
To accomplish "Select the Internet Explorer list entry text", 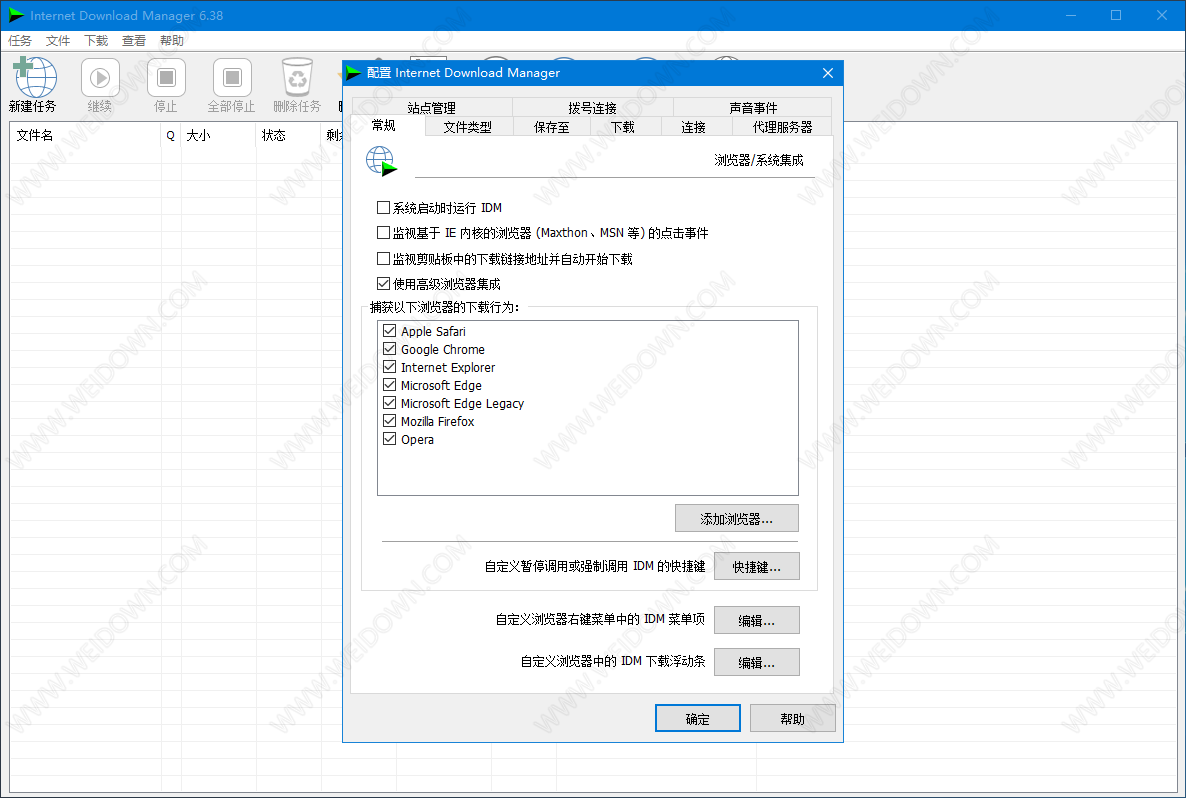I will [448, 368].
